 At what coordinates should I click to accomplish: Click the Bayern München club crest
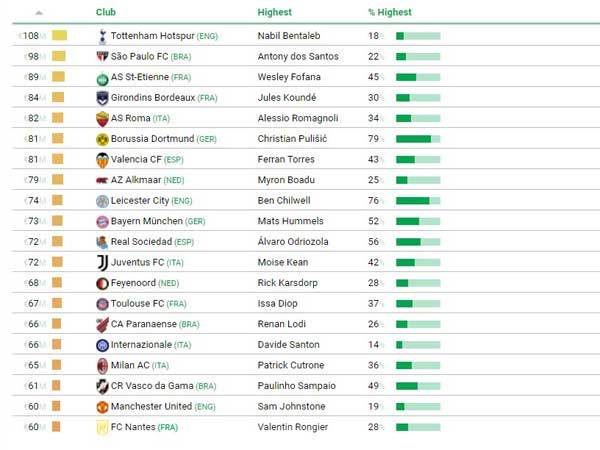(x=102, y=221)
